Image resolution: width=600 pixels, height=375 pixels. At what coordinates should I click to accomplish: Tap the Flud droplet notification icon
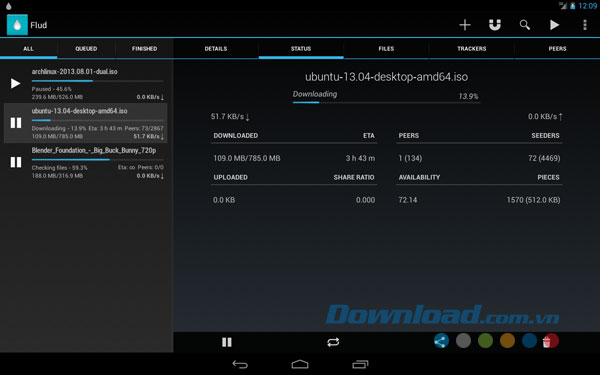[9, 6]
